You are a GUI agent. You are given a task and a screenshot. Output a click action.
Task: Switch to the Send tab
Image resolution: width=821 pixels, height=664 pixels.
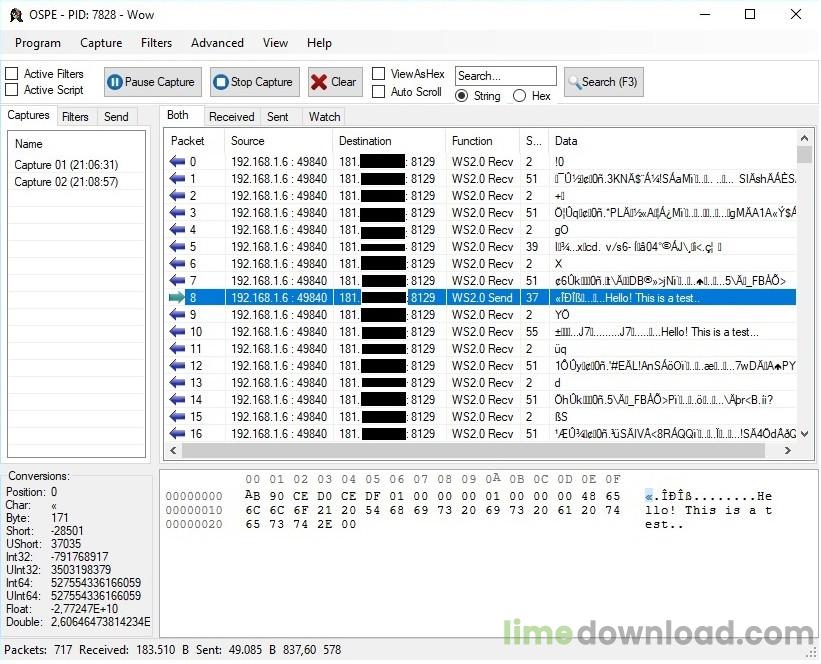click(x=116, y=117)
